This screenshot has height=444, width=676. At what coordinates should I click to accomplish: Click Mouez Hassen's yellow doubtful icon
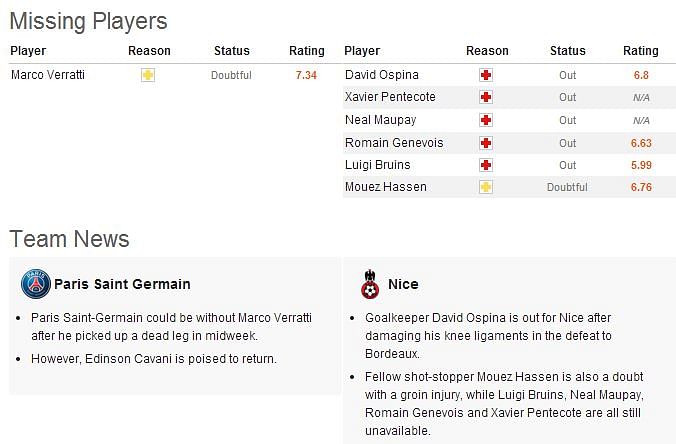coord(486,187)
